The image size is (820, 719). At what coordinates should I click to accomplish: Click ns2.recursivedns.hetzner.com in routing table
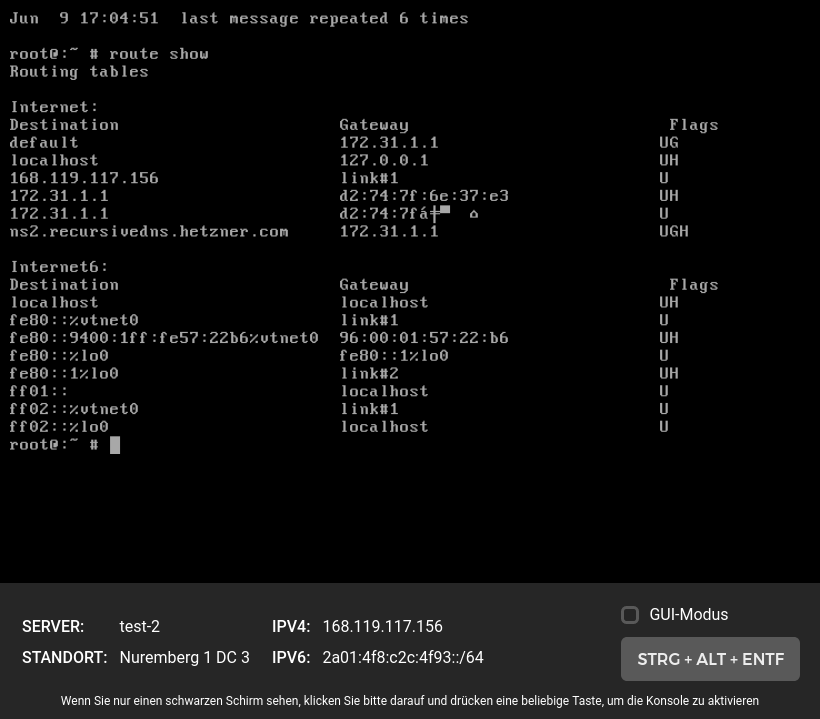(149, 232)
